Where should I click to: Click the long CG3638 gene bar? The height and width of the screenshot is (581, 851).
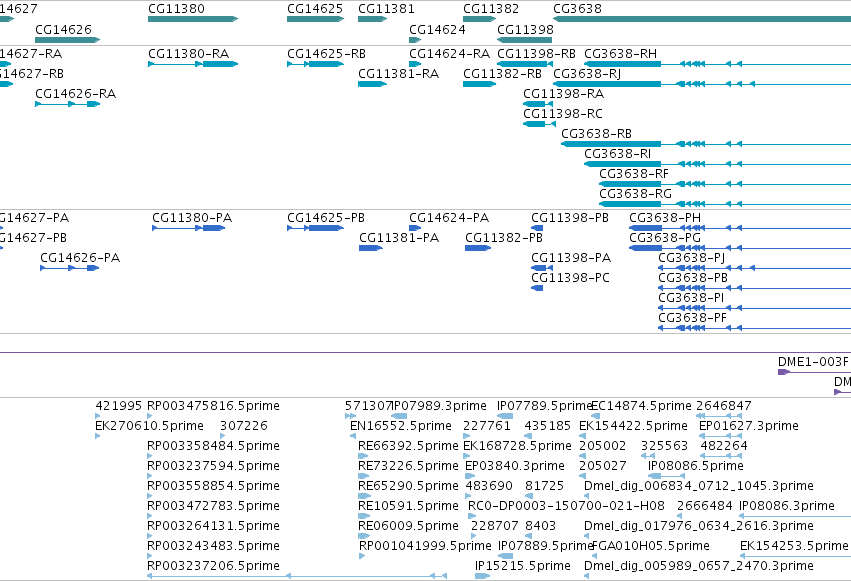click(702, 19)
